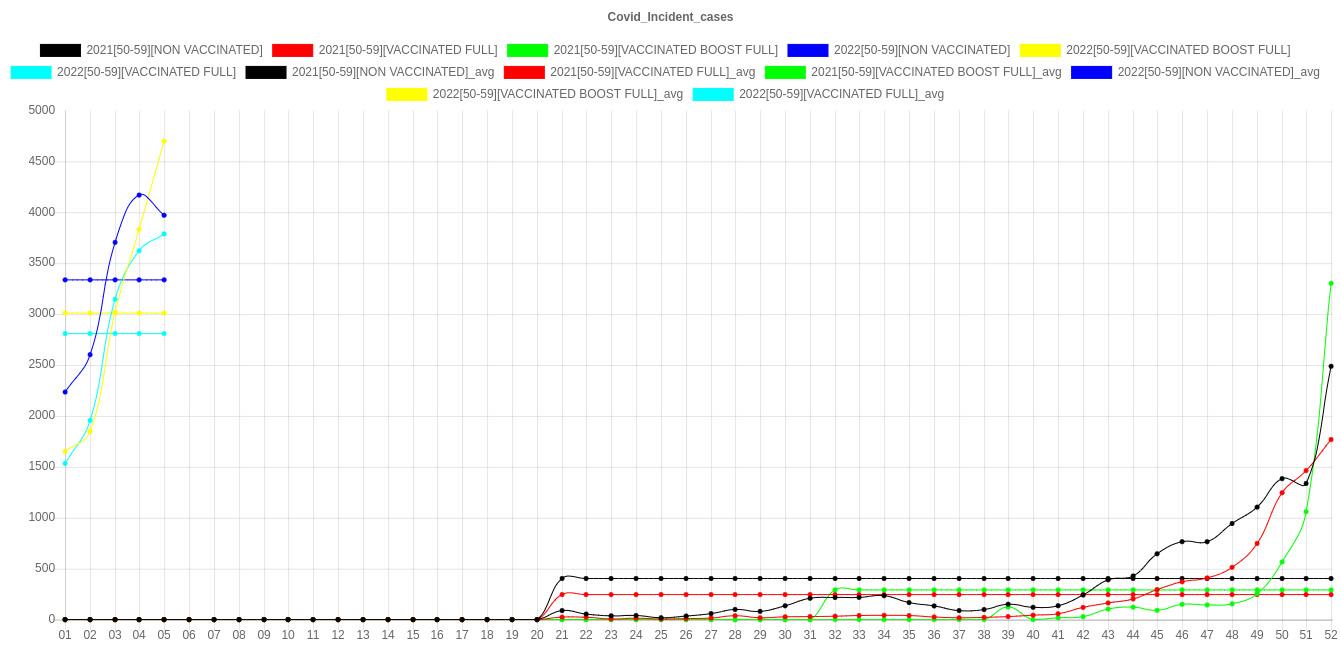Click yellow swatch for 2022 VACCINATED BOOST FULL

click(x=1039, y=50)
